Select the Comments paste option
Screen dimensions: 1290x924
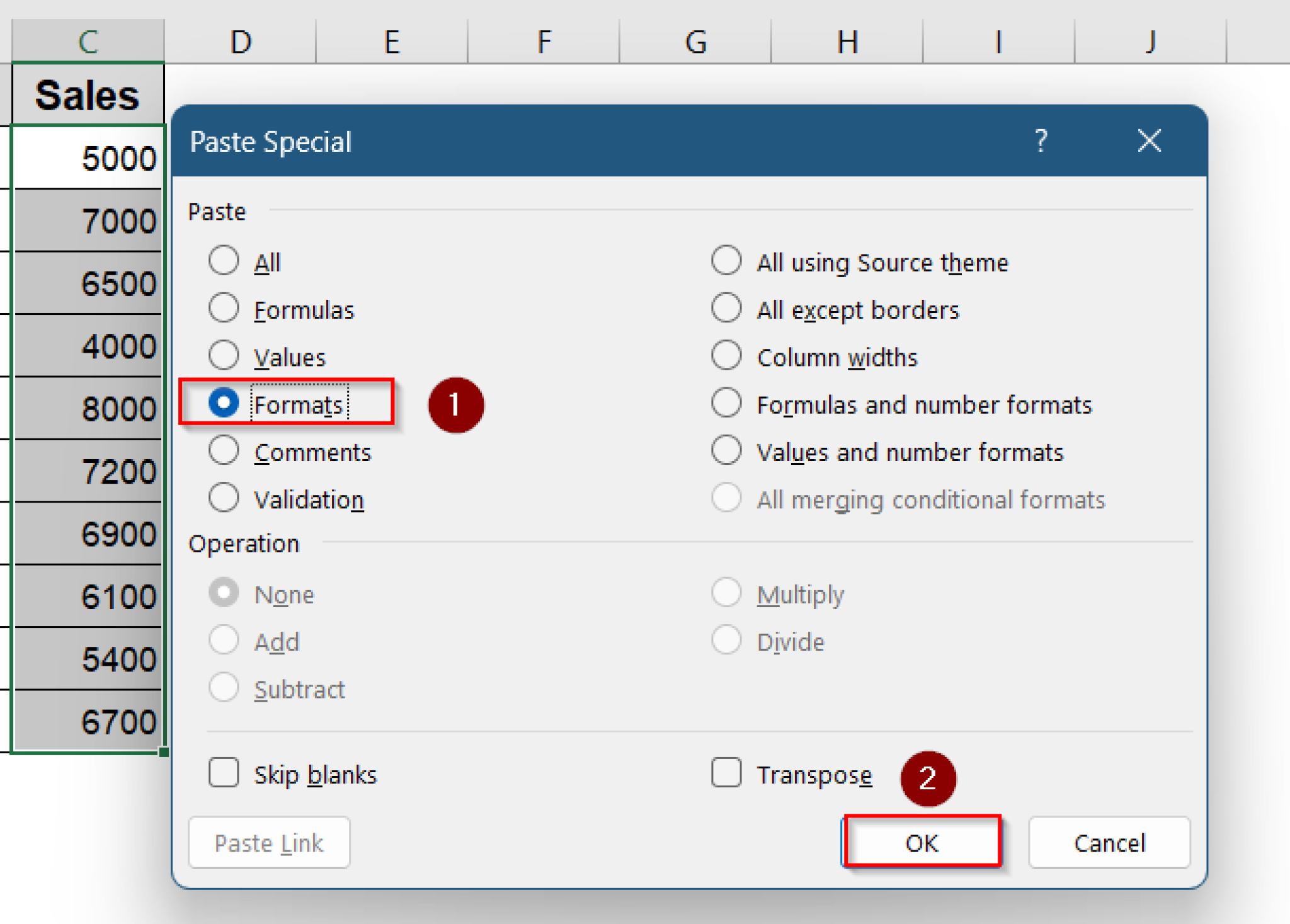[224, 450]
